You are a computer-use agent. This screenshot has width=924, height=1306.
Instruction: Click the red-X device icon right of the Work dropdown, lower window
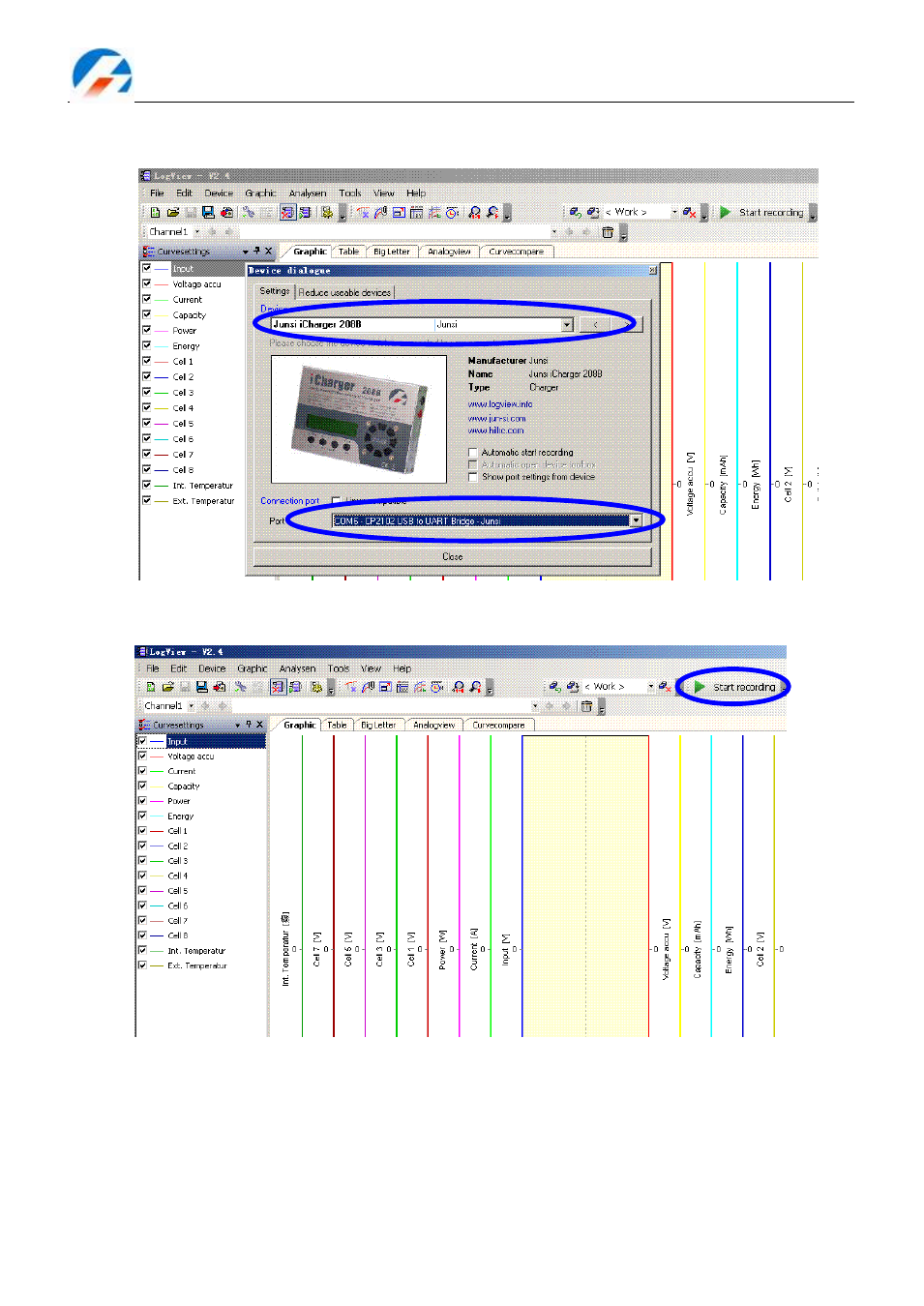pos(665,687)
